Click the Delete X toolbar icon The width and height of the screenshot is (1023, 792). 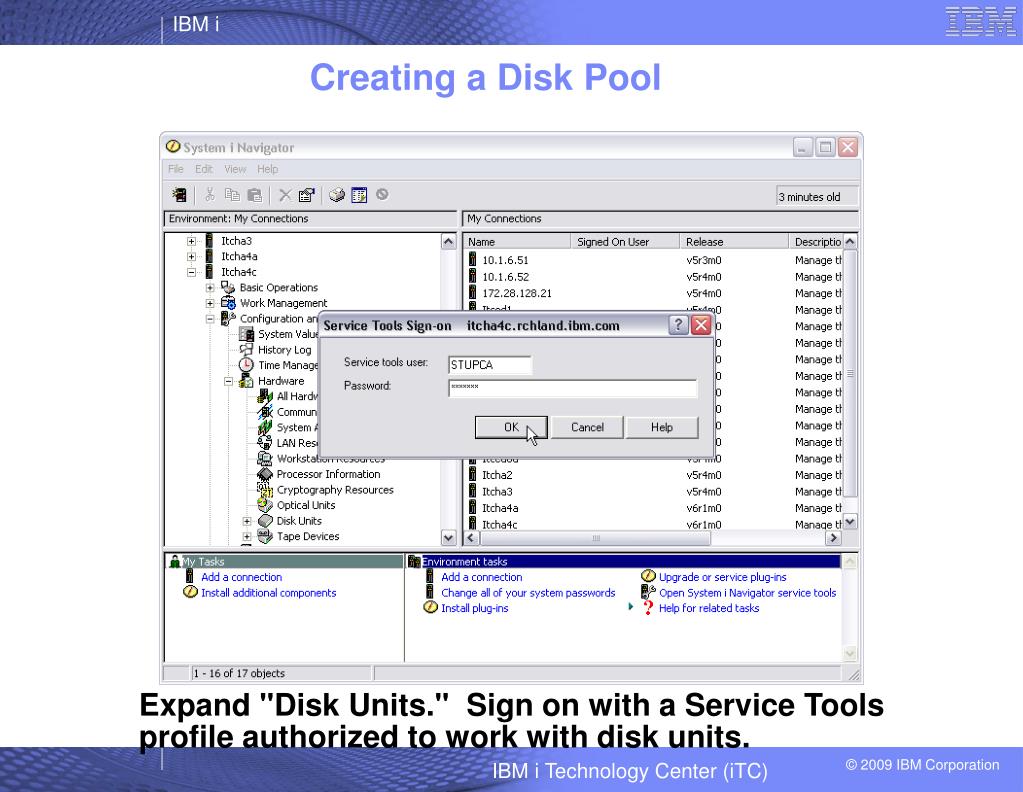[285, 194]
